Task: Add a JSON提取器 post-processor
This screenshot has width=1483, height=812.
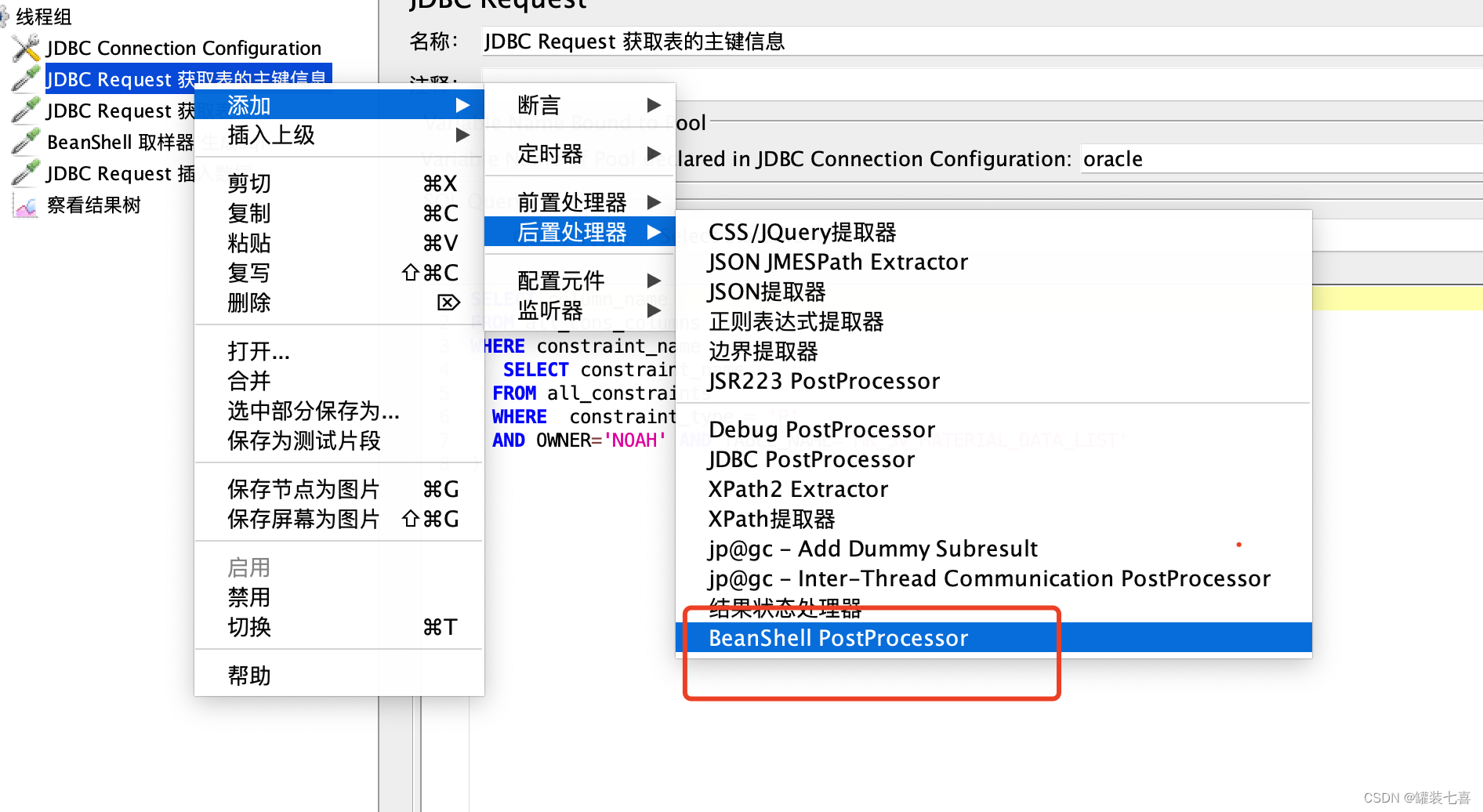Action: click(x=994, y=292)
